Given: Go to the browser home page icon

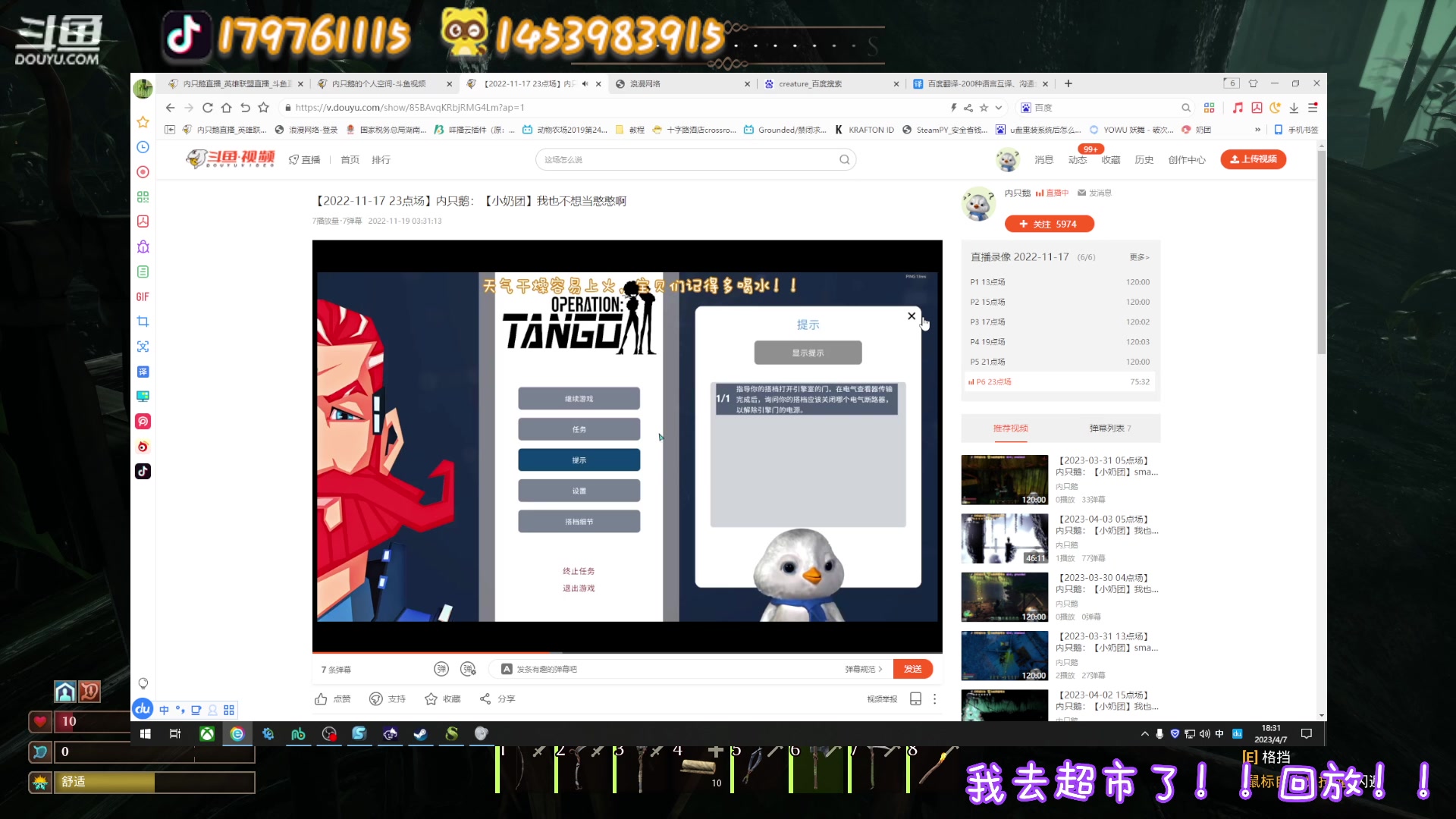Looking at the screenshot, I should click(x=226, y=108).
